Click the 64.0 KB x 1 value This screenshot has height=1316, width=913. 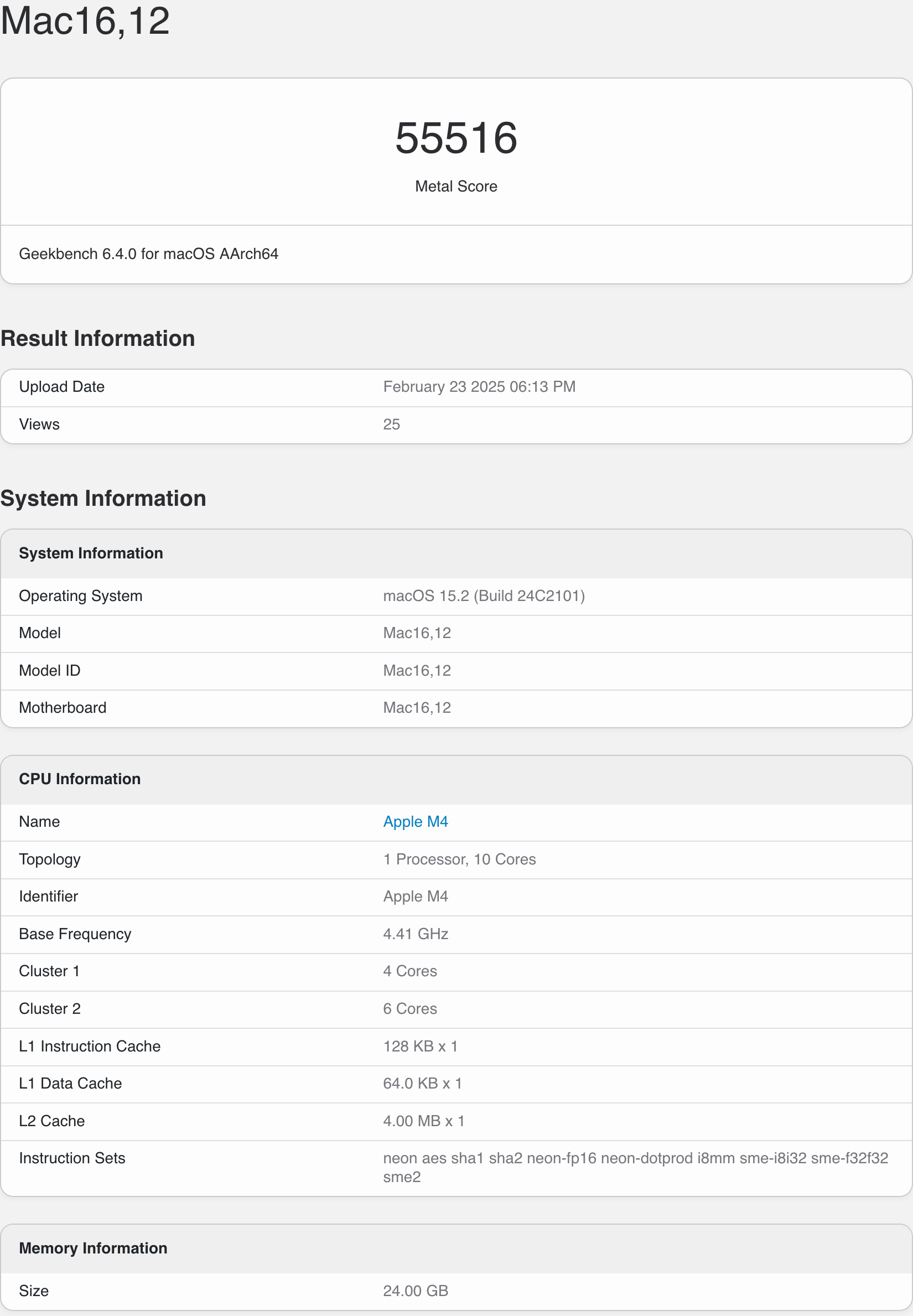423,1084
